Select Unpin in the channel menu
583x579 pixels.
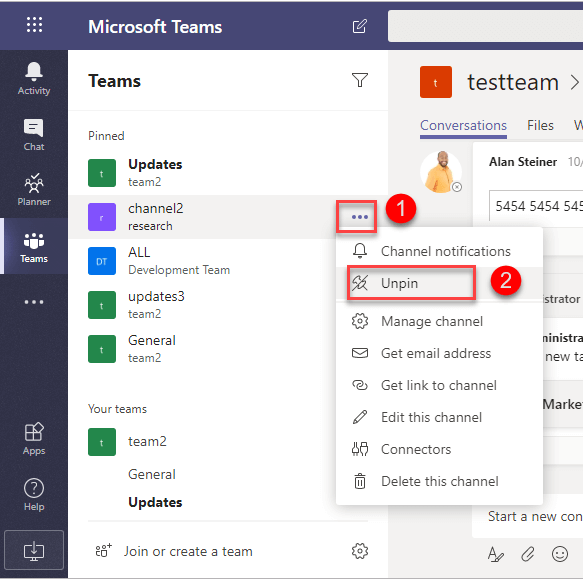tap(439, 283)
